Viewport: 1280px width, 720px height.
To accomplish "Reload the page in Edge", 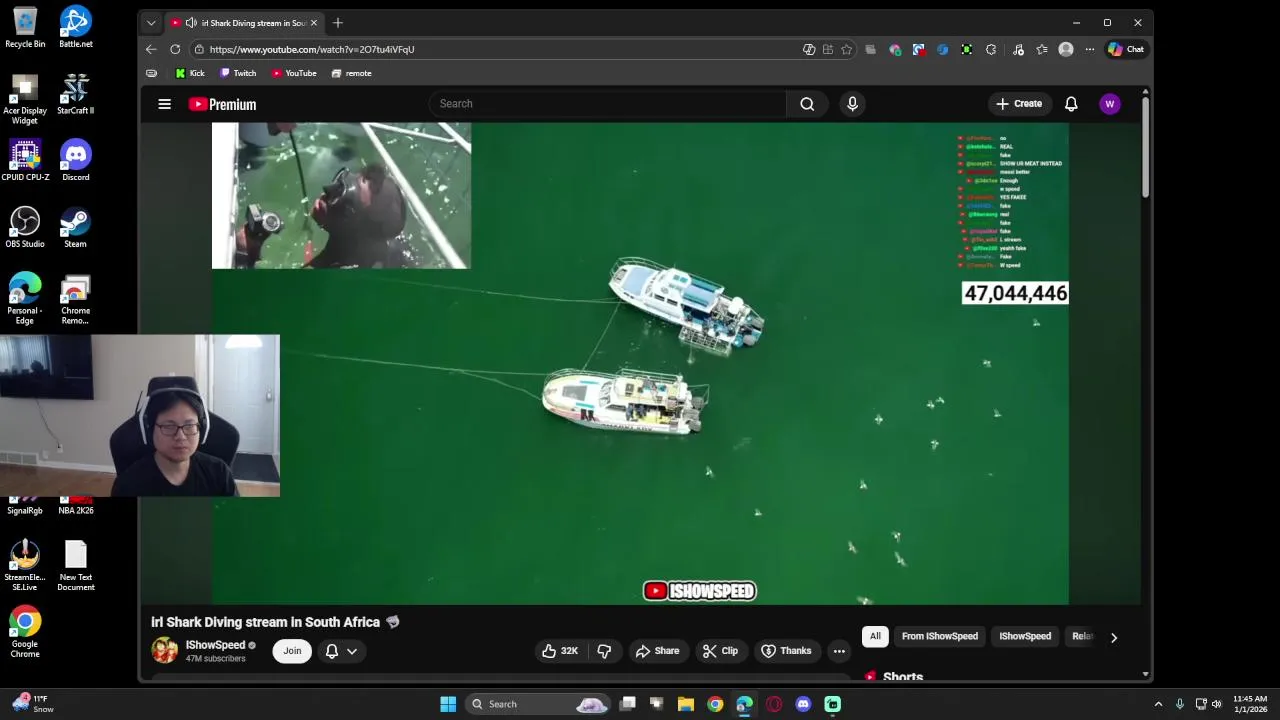I will [175, 49].
